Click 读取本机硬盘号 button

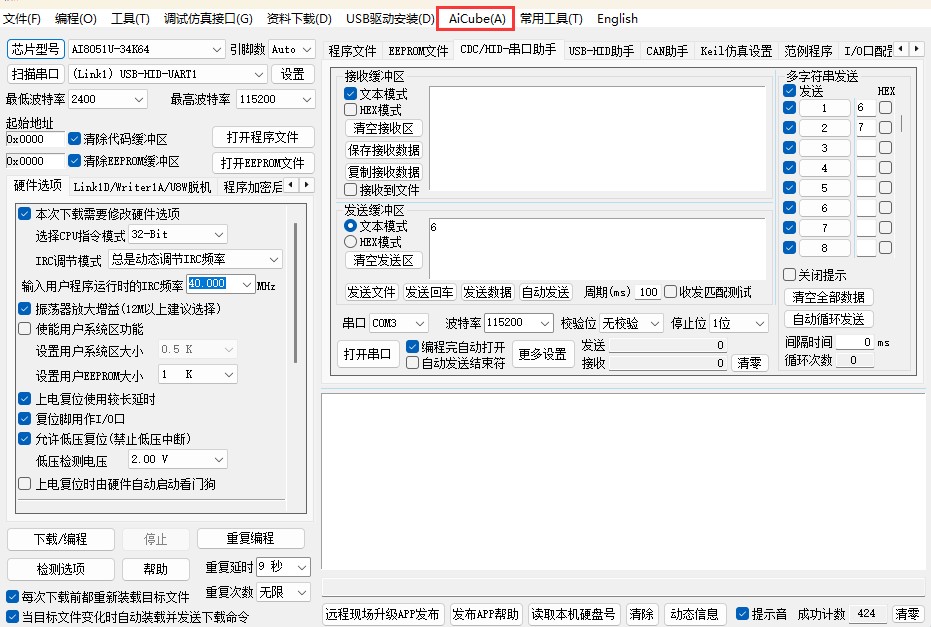coord(574,614)
